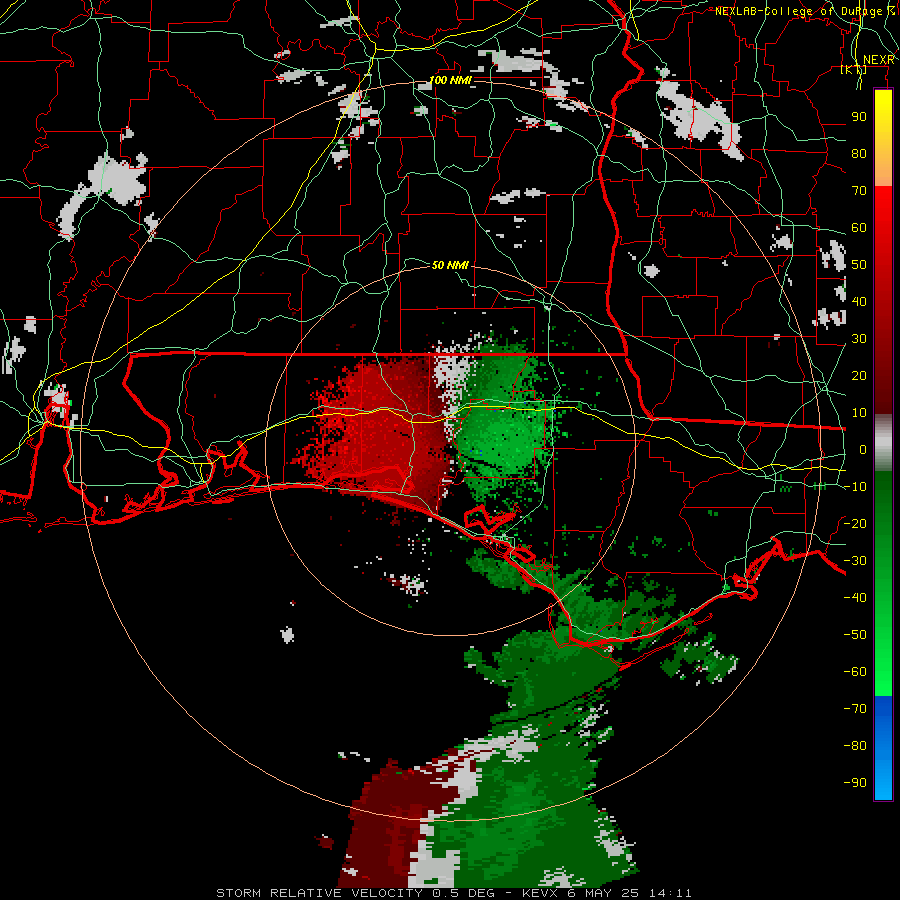Image resolution: width=900 pixels, height=900 pixels.
Task: Click the positive 60 value on the velocity scale
Action: [859, 228]
